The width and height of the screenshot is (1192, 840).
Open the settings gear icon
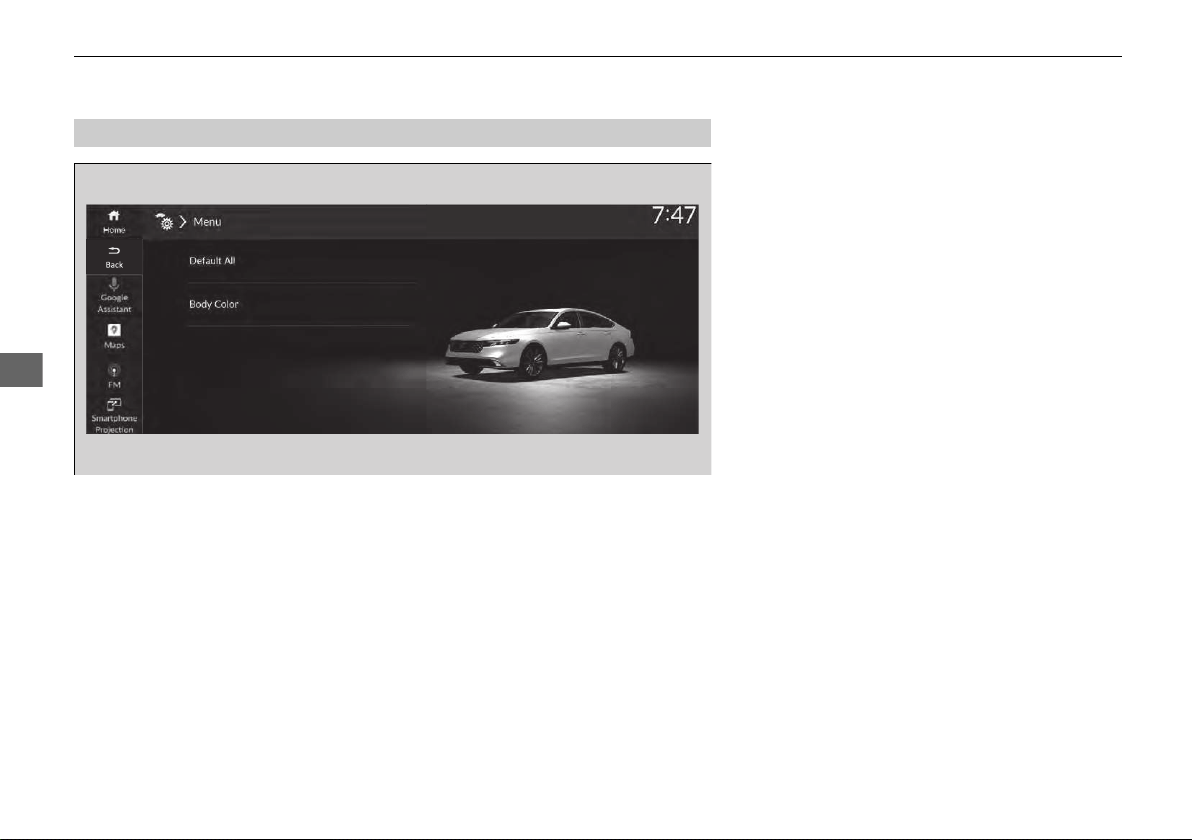165,221
